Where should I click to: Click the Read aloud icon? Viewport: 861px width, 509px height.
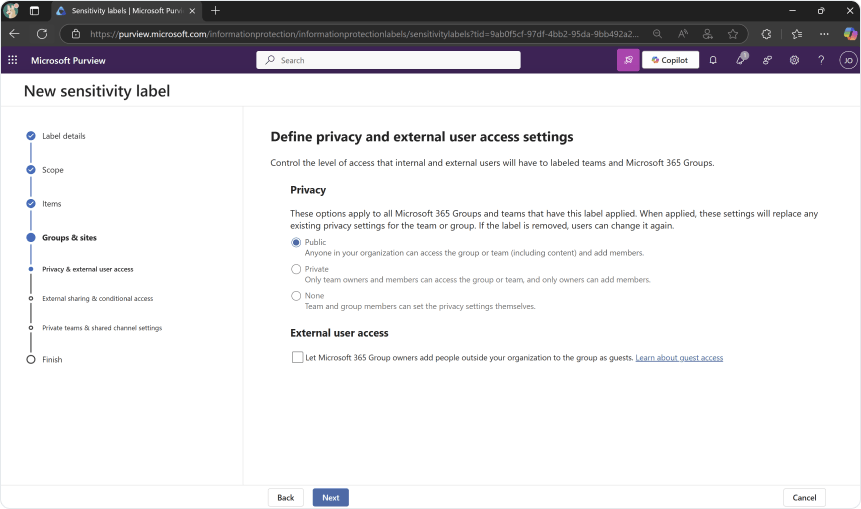683,34
